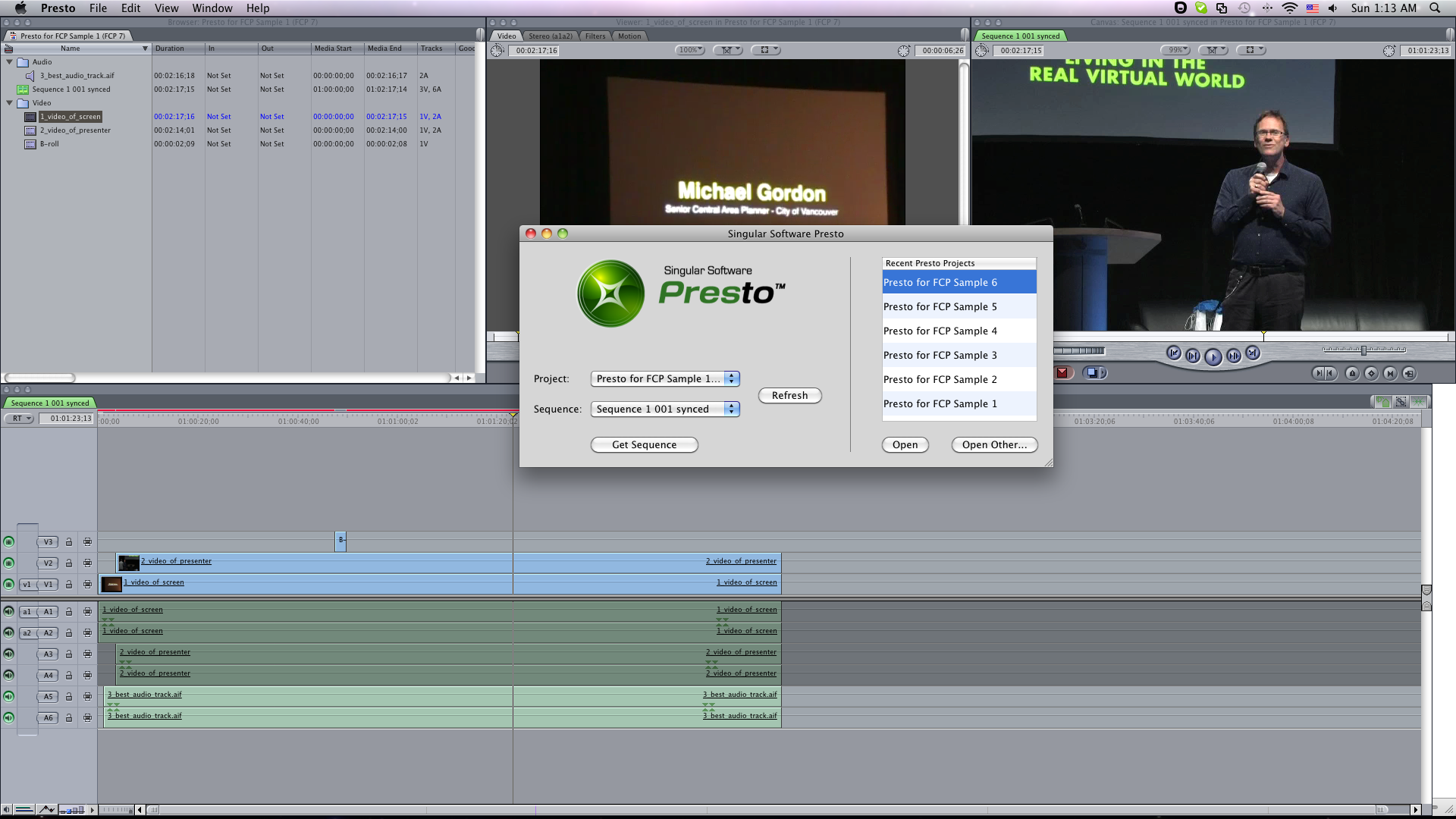
Task: Click the Canvas play button
Action: (x=1213, y=356)
